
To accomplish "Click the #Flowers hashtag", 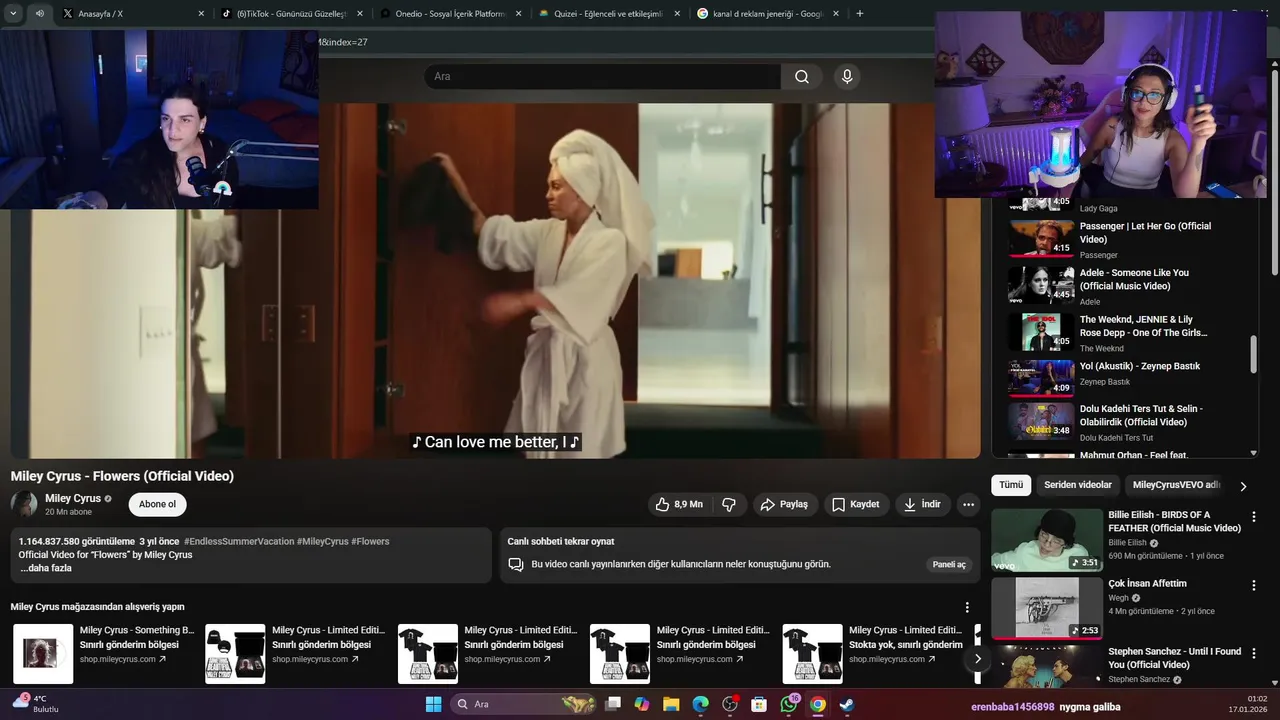I will [x=370, y=541].
